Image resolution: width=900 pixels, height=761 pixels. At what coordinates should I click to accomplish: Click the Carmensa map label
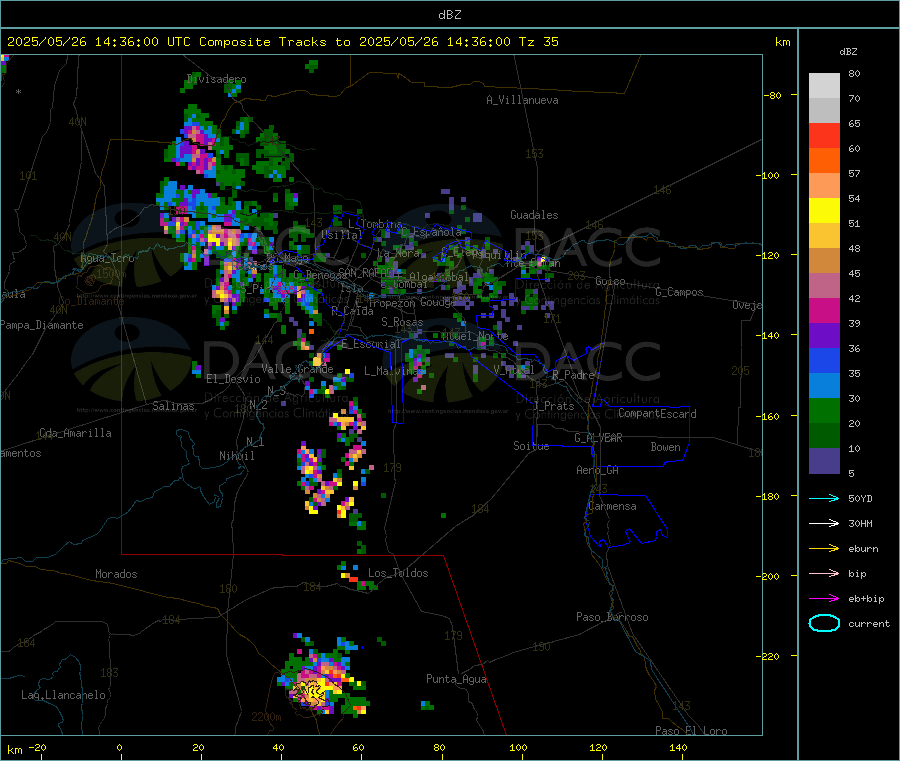612,506
